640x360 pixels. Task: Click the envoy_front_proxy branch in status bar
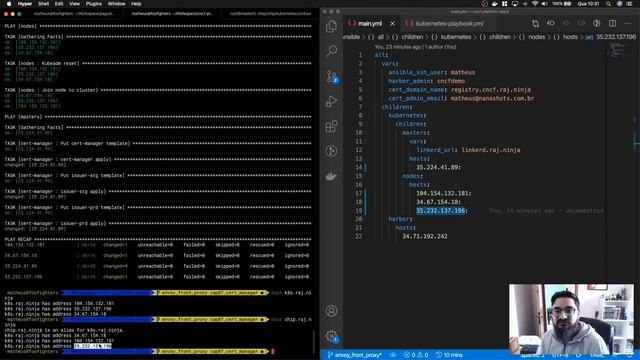(x=355, y=355)
